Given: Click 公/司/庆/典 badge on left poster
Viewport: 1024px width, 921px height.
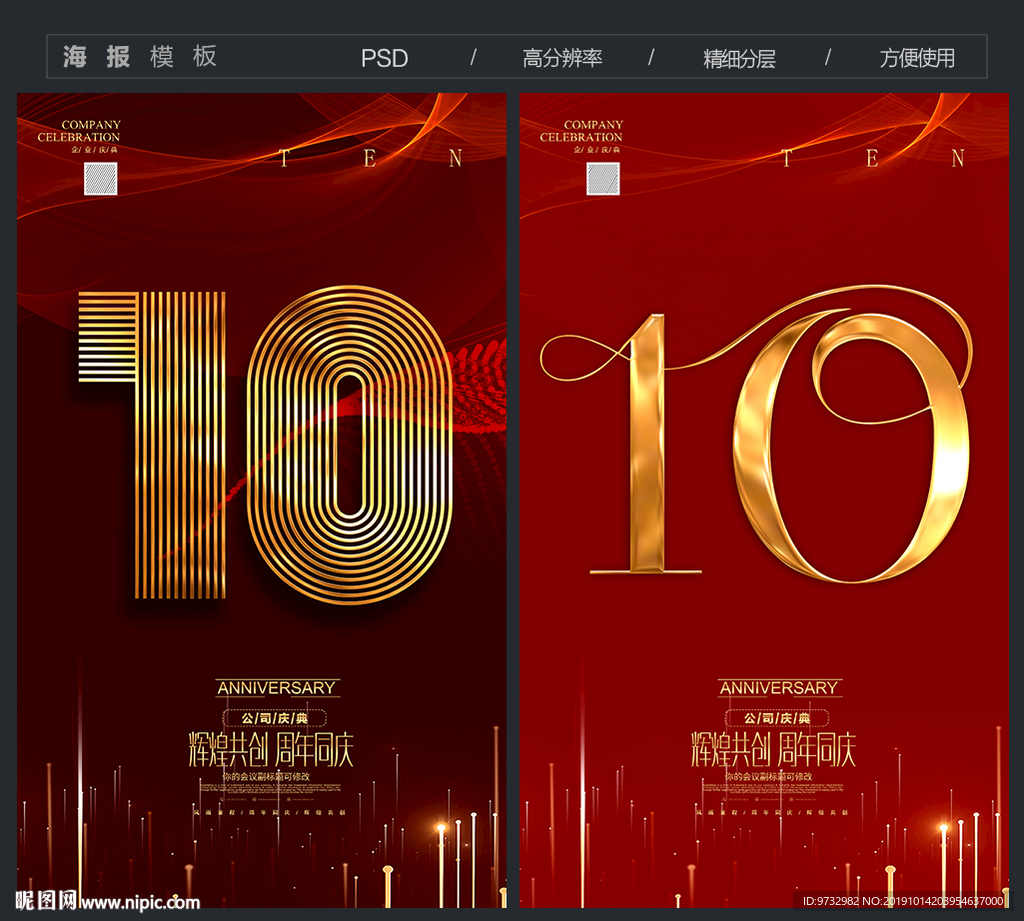Looking at the screenshot, I should 274,718.
